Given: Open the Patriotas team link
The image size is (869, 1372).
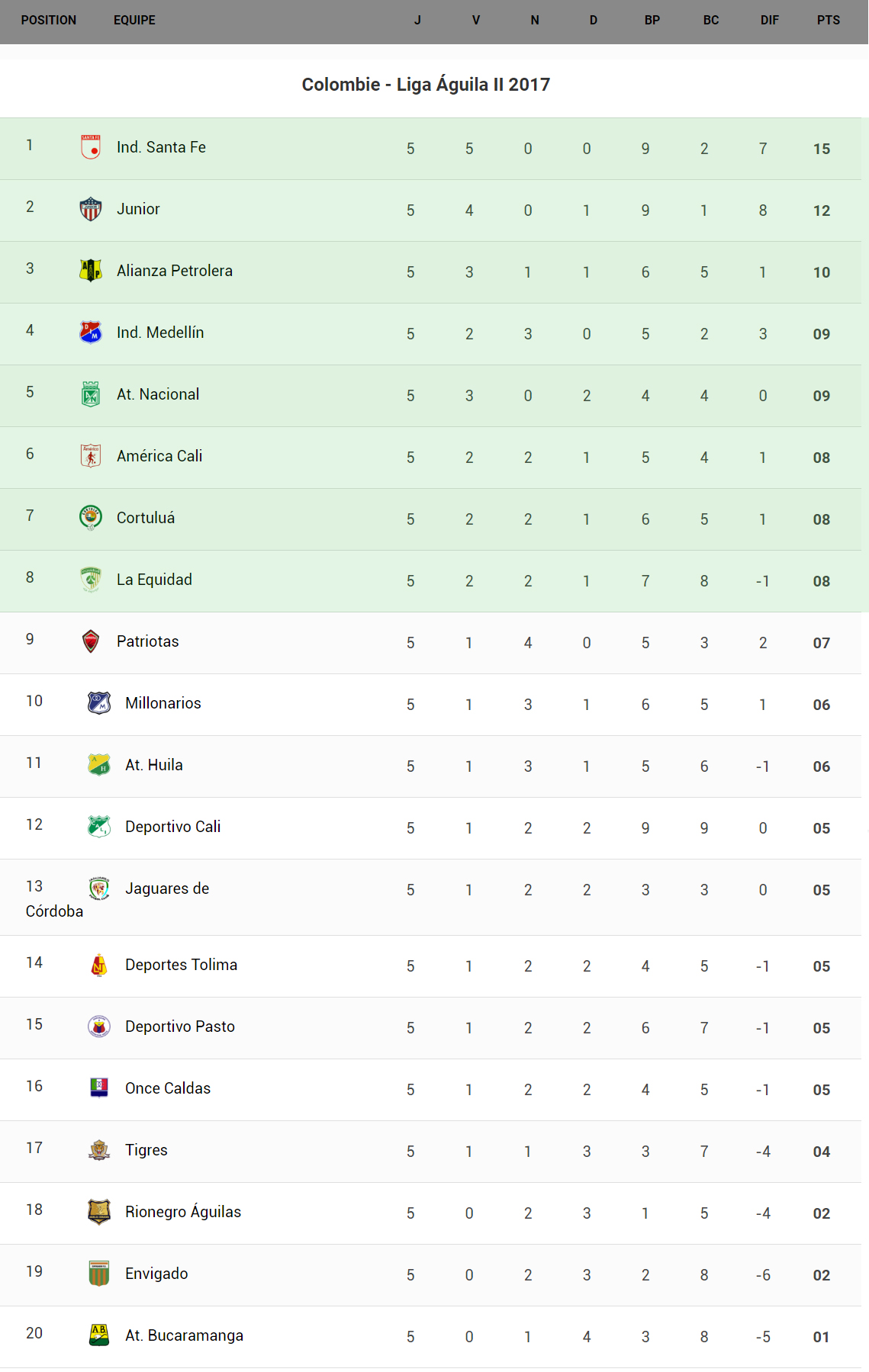Looking at the screenshot, I should tap(147, 641).
